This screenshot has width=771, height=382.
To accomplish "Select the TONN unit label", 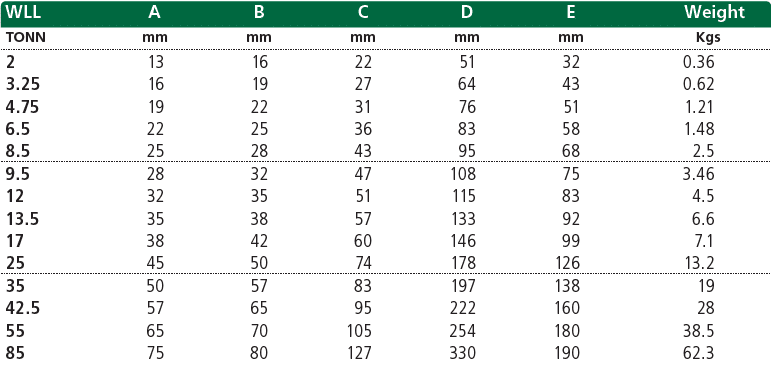I will click(x=26, y=37).
